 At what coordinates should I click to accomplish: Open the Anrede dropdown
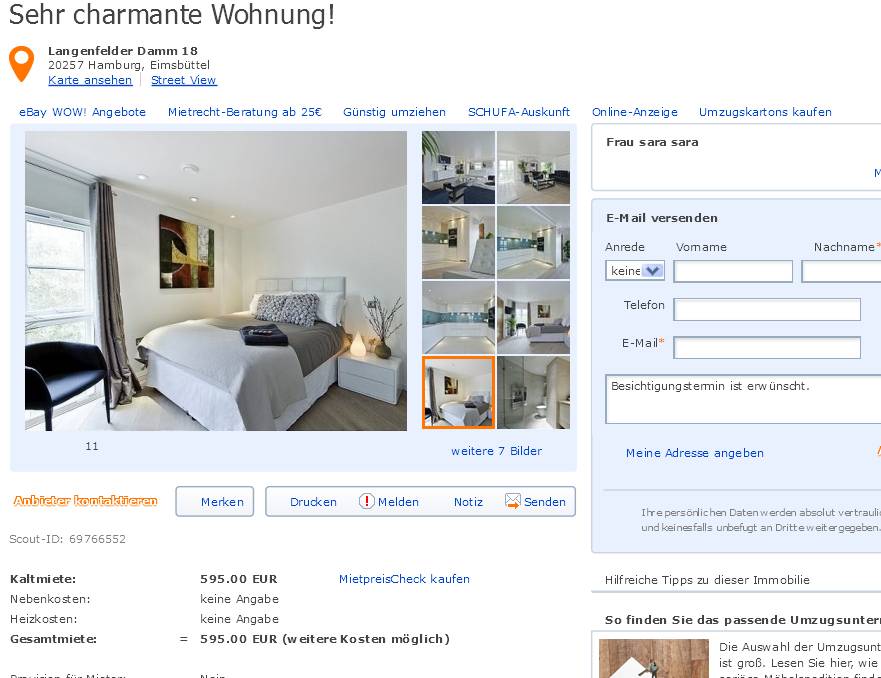tap(635, 271)
